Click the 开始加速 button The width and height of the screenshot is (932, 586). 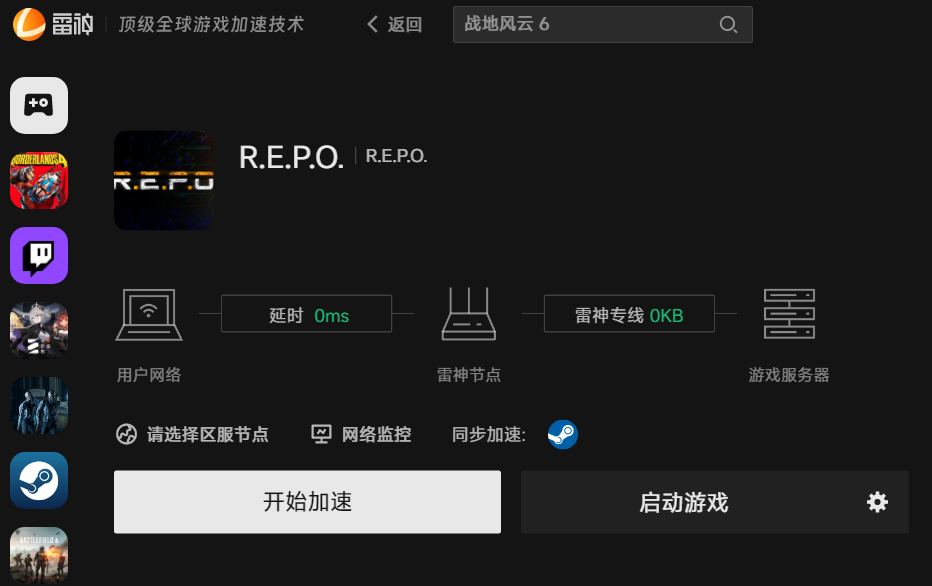[307, 502]
